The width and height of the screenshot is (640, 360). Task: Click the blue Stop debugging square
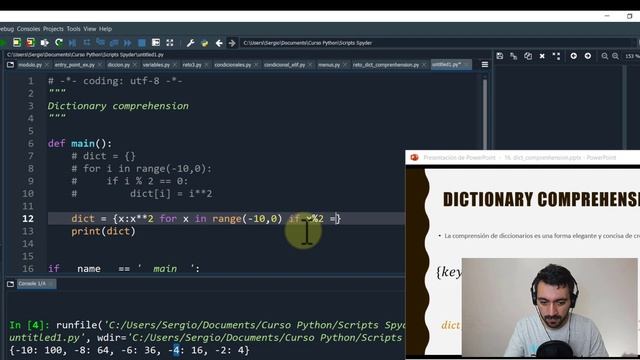(x=142, y=42)
